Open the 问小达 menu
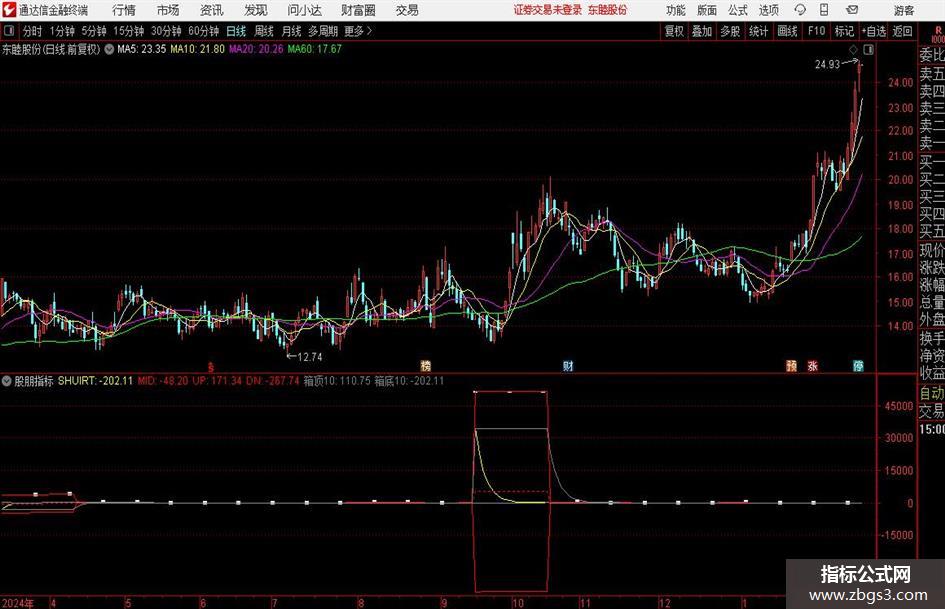Viewport: 945px width, 609px height. coord(304,10)
